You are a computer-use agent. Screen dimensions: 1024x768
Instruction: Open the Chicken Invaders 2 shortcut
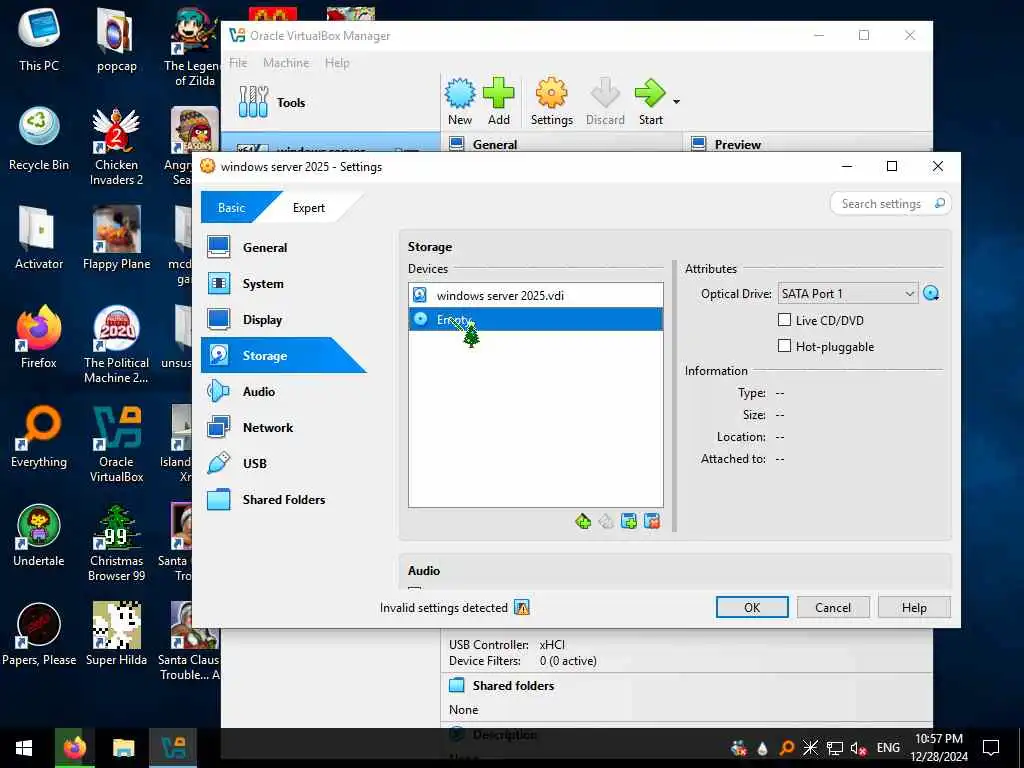pos(116,147)
